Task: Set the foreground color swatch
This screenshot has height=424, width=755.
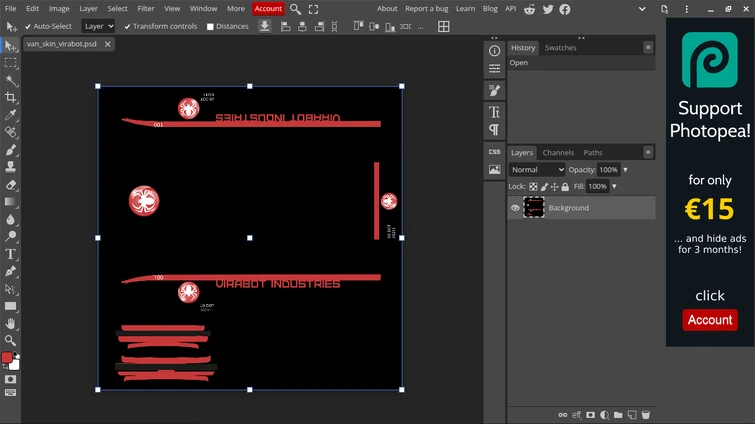Action: pyautogui.click(x=7, y=358)
